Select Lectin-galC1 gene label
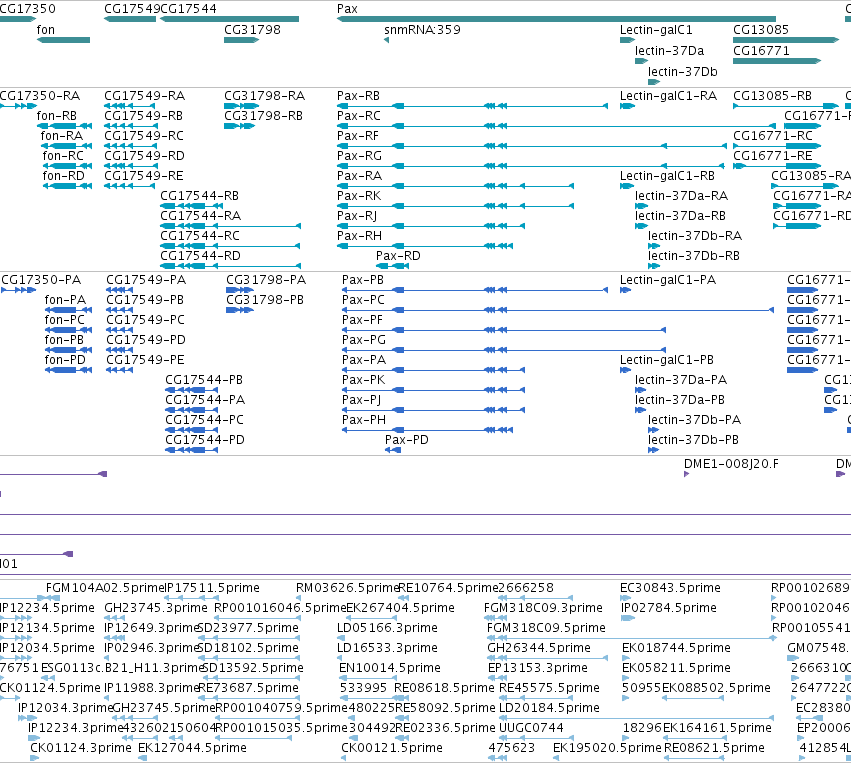This screenshot has width=851, height=763. tap(656, 30)
